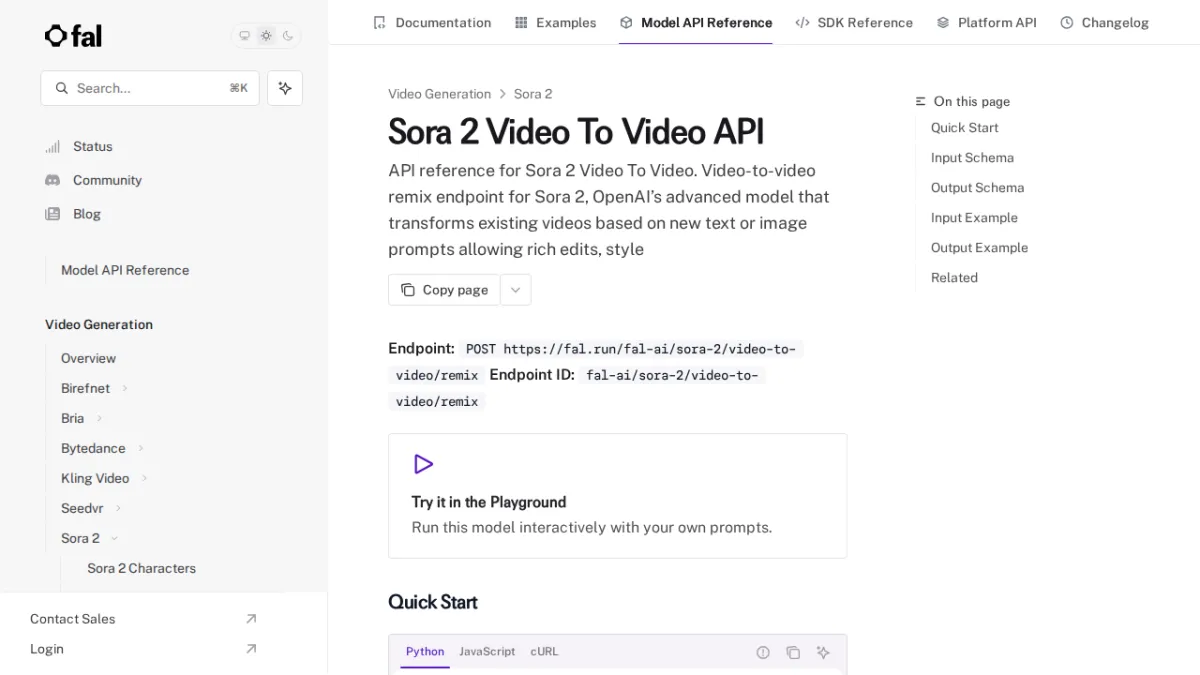1200x675 pixels.
Task: Switch to Documentation tab
Action: pyautogui.click(x=432, y=22)
